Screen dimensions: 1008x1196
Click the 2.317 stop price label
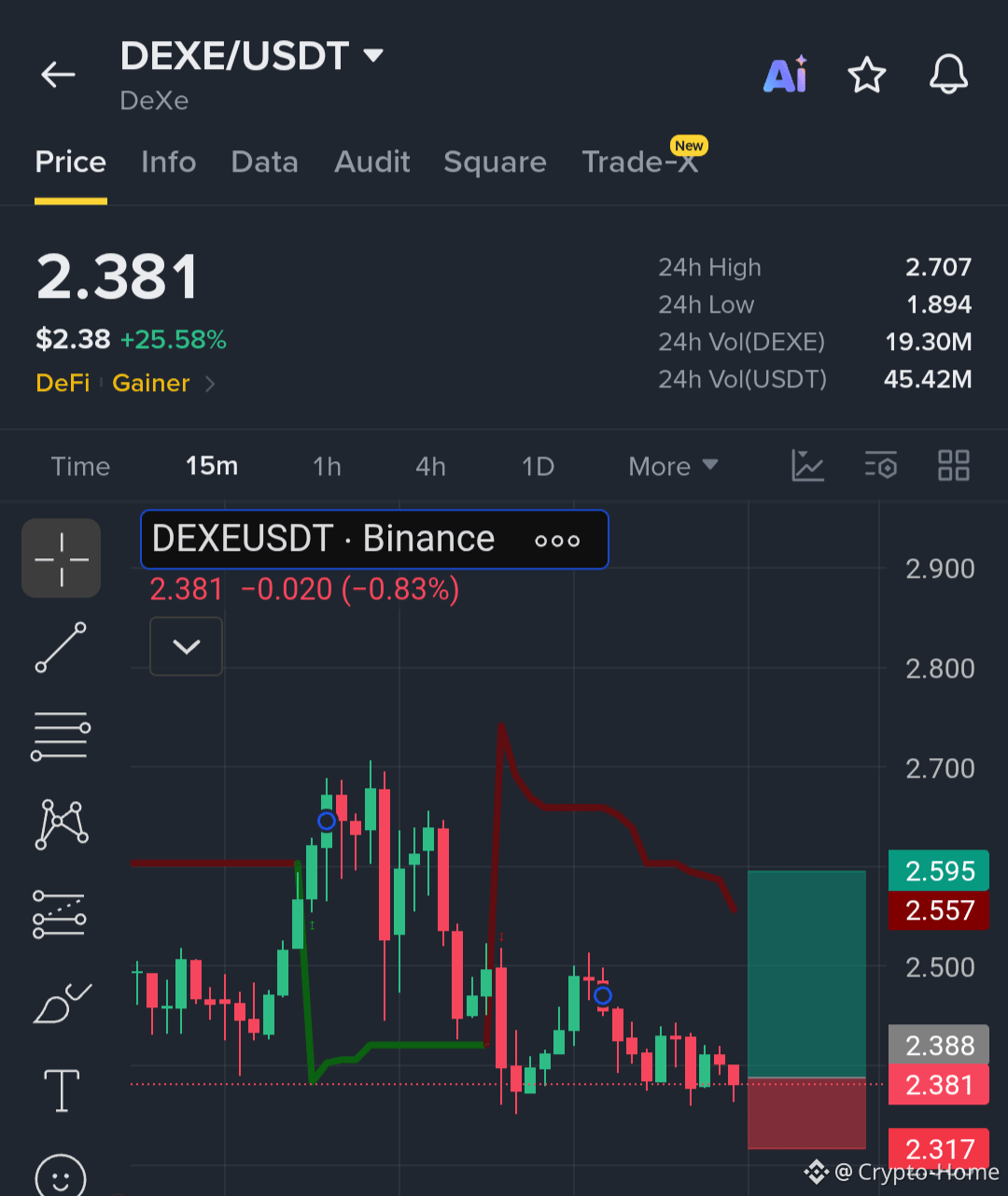939,1148
